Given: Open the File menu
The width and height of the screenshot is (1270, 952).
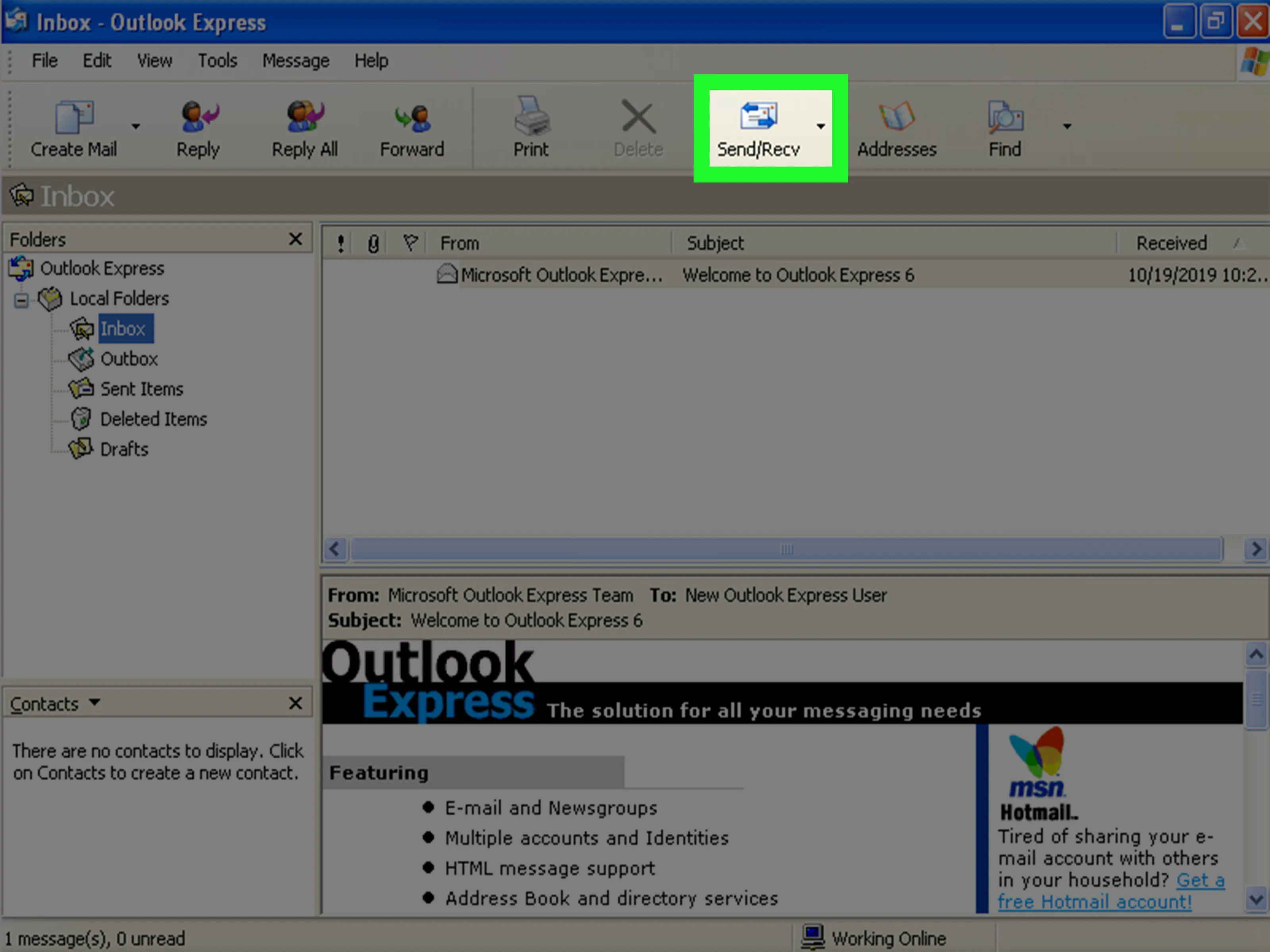Looking at the screenshot, I should click(x=45, y=61).
